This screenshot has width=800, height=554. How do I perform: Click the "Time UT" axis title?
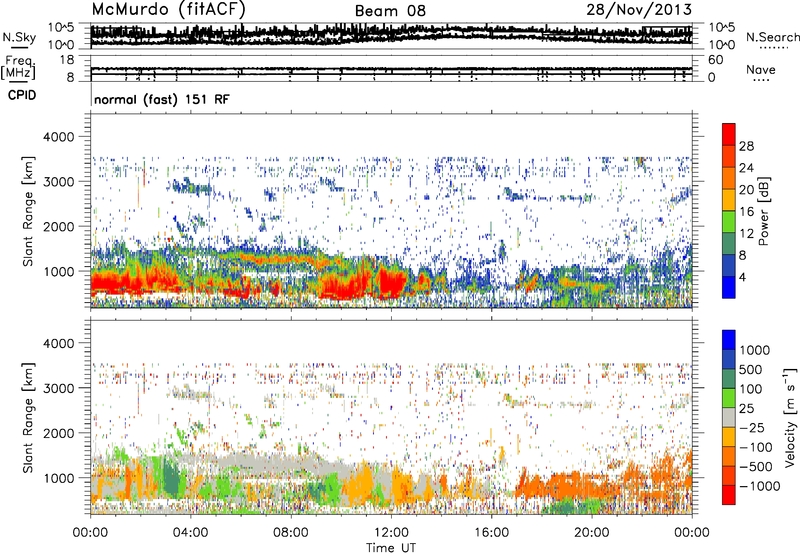click(391, 548)
